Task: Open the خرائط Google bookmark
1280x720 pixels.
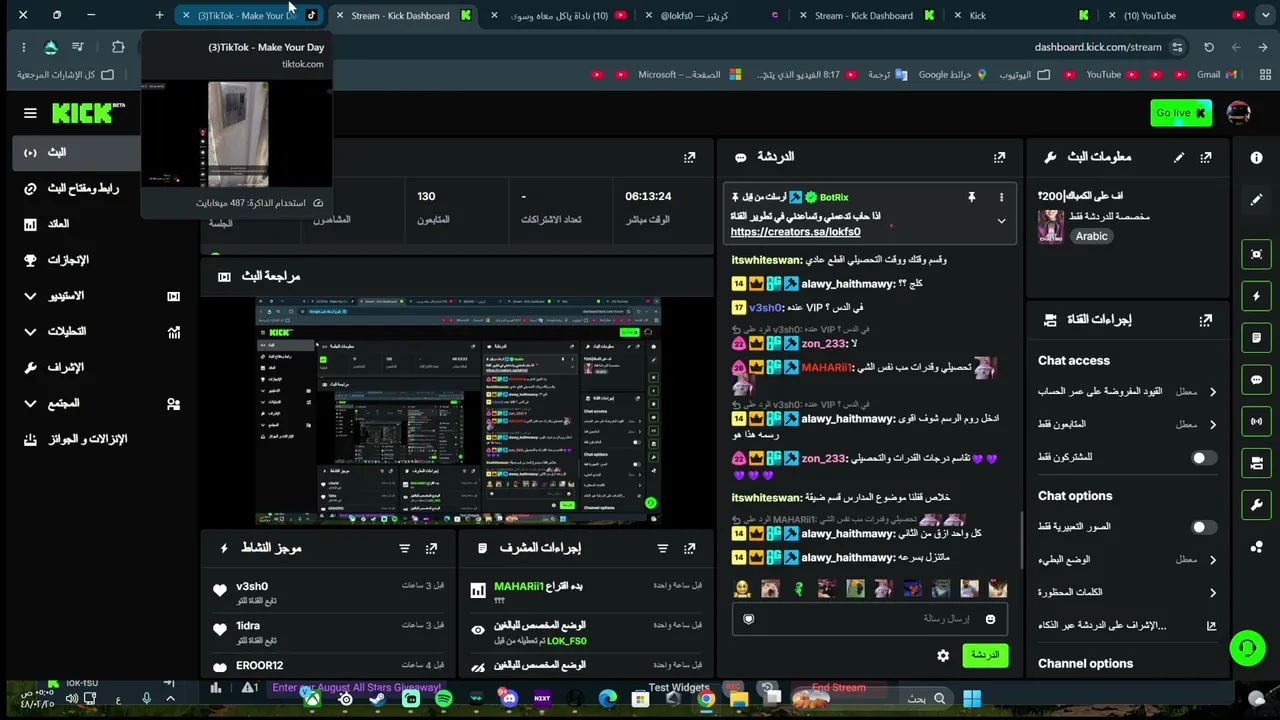Action: (952, 75)
